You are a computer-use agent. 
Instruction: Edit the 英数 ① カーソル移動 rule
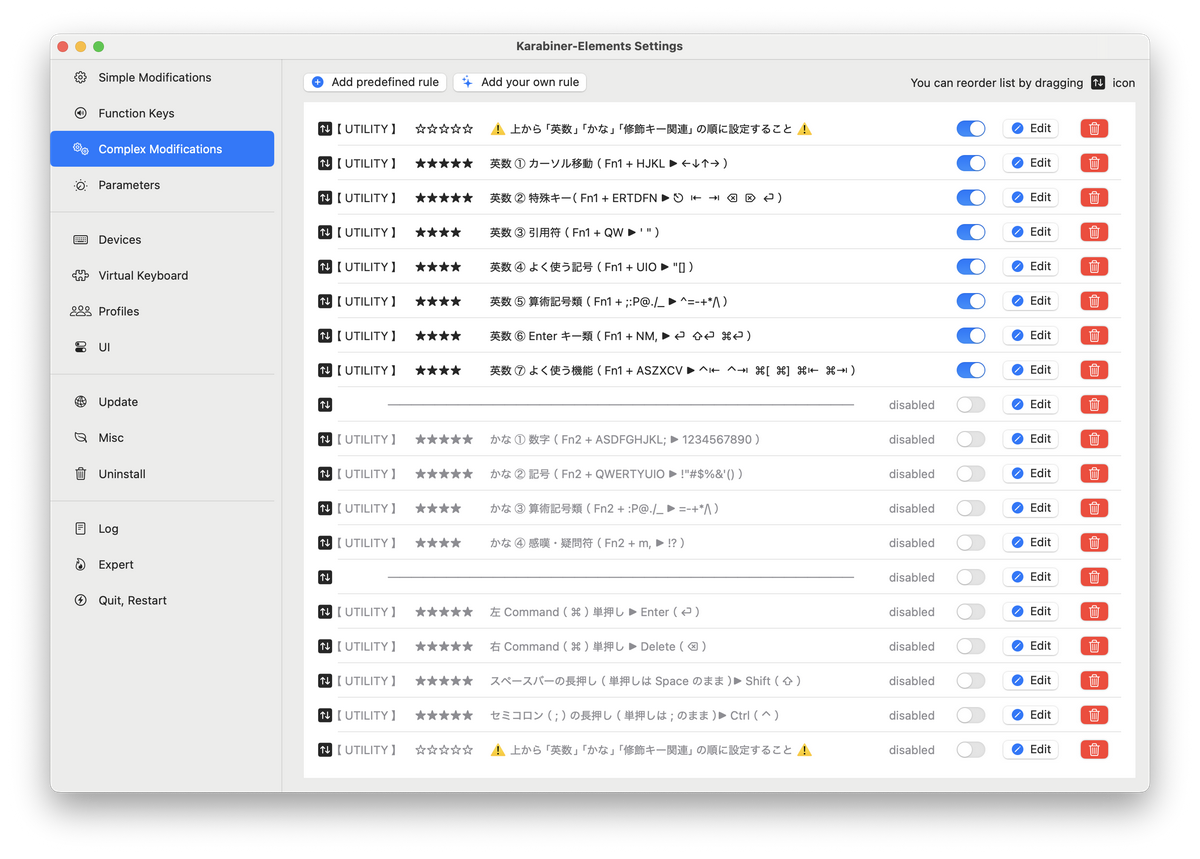pyautogui.click(x=1031, y=163)
